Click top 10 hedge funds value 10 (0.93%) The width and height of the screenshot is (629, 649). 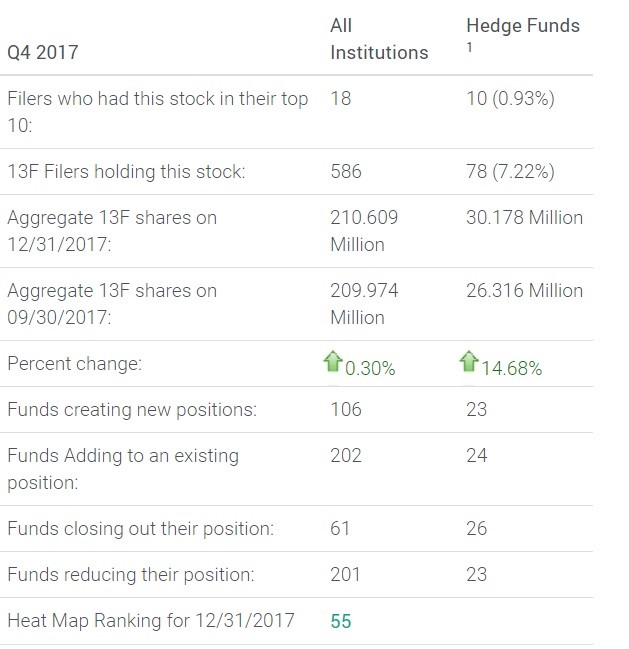511,99
